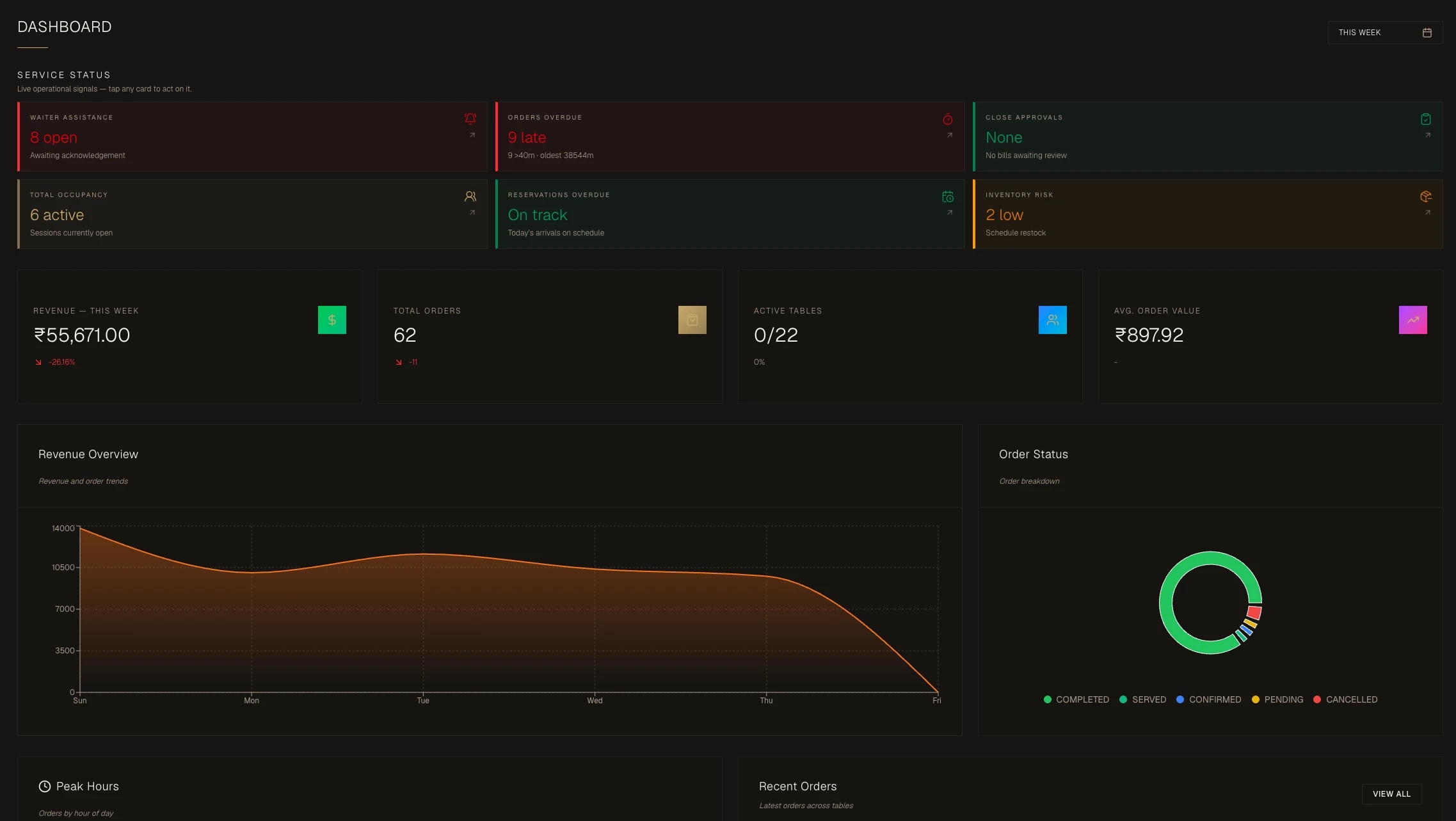
Task: Open Orders Overdue card via arrow icon
Action: click(x=950, y=135)
